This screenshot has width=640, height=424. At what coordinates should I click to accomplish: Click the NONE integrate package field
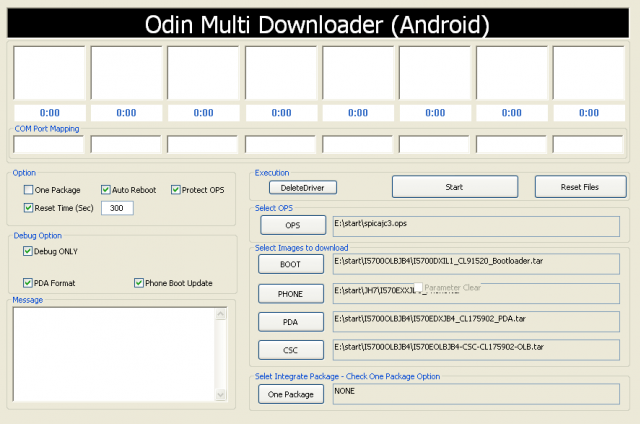click(476, 394)
